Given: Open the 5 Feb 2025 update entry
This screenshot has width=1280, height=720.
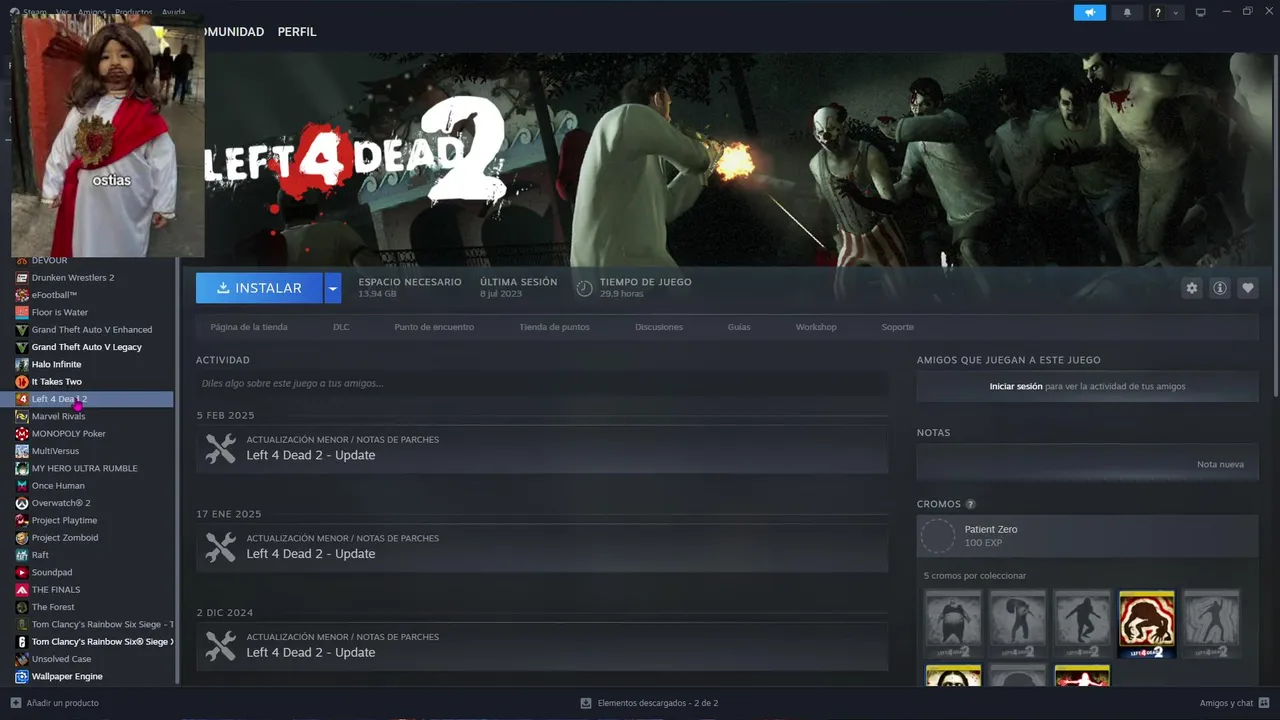Looking at the screenshot, I should 542,448.
